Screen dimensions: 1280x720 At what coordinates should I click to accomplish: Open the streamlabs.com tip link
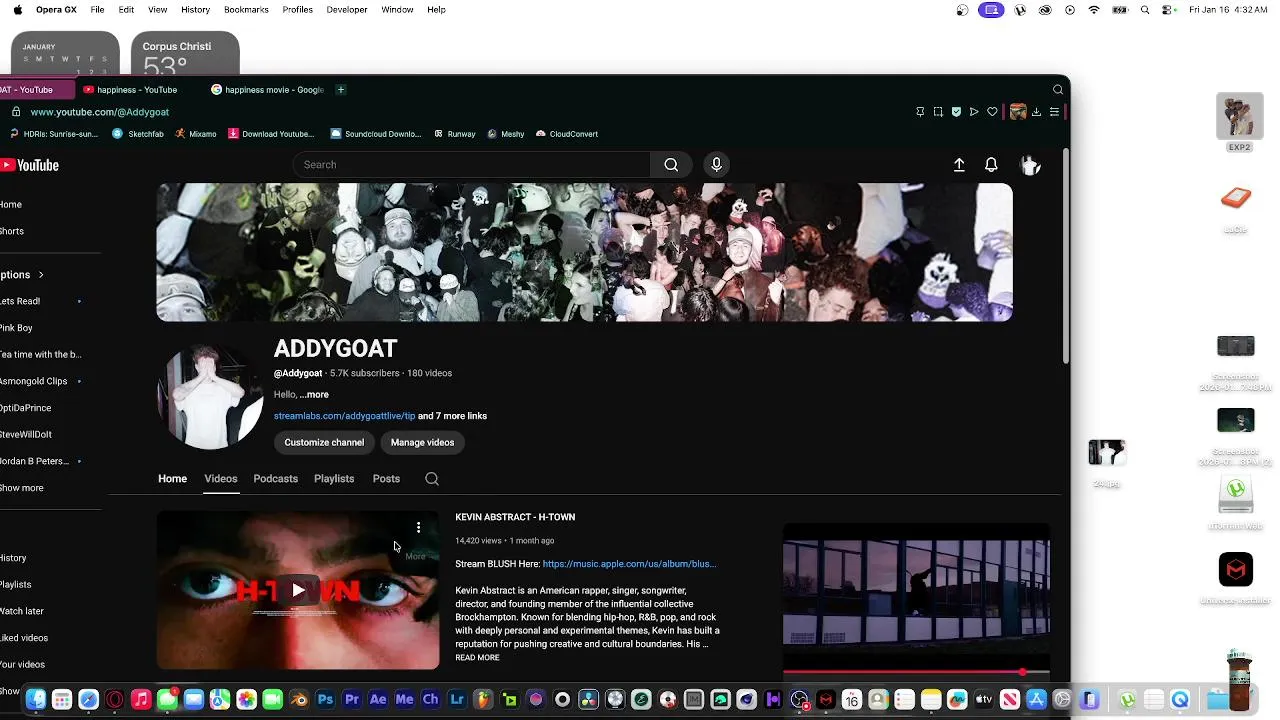point(344,416)
